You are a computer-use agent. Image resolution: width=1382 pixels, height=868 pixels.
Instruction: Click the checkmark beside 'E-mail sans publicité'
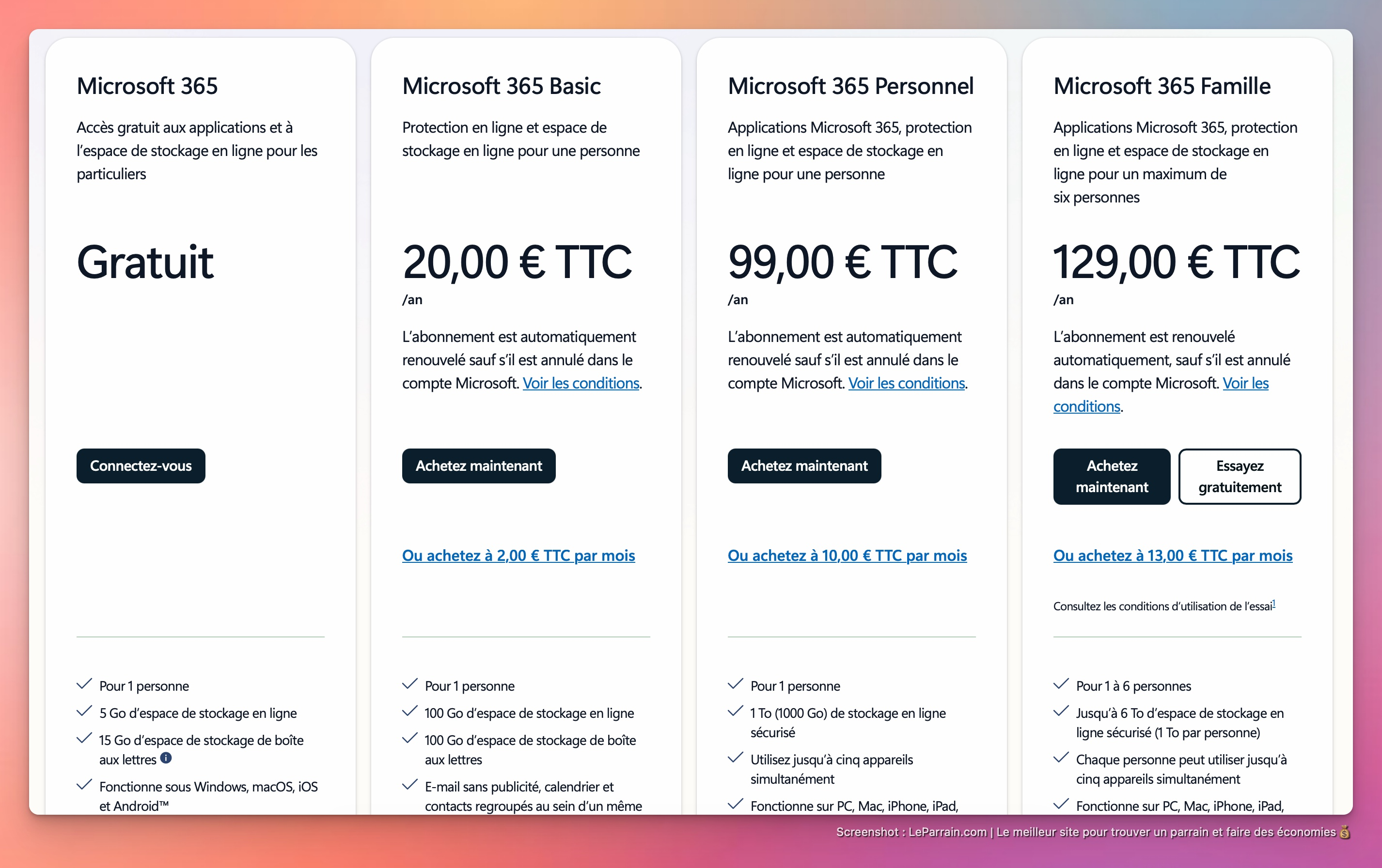click(409, 785)
